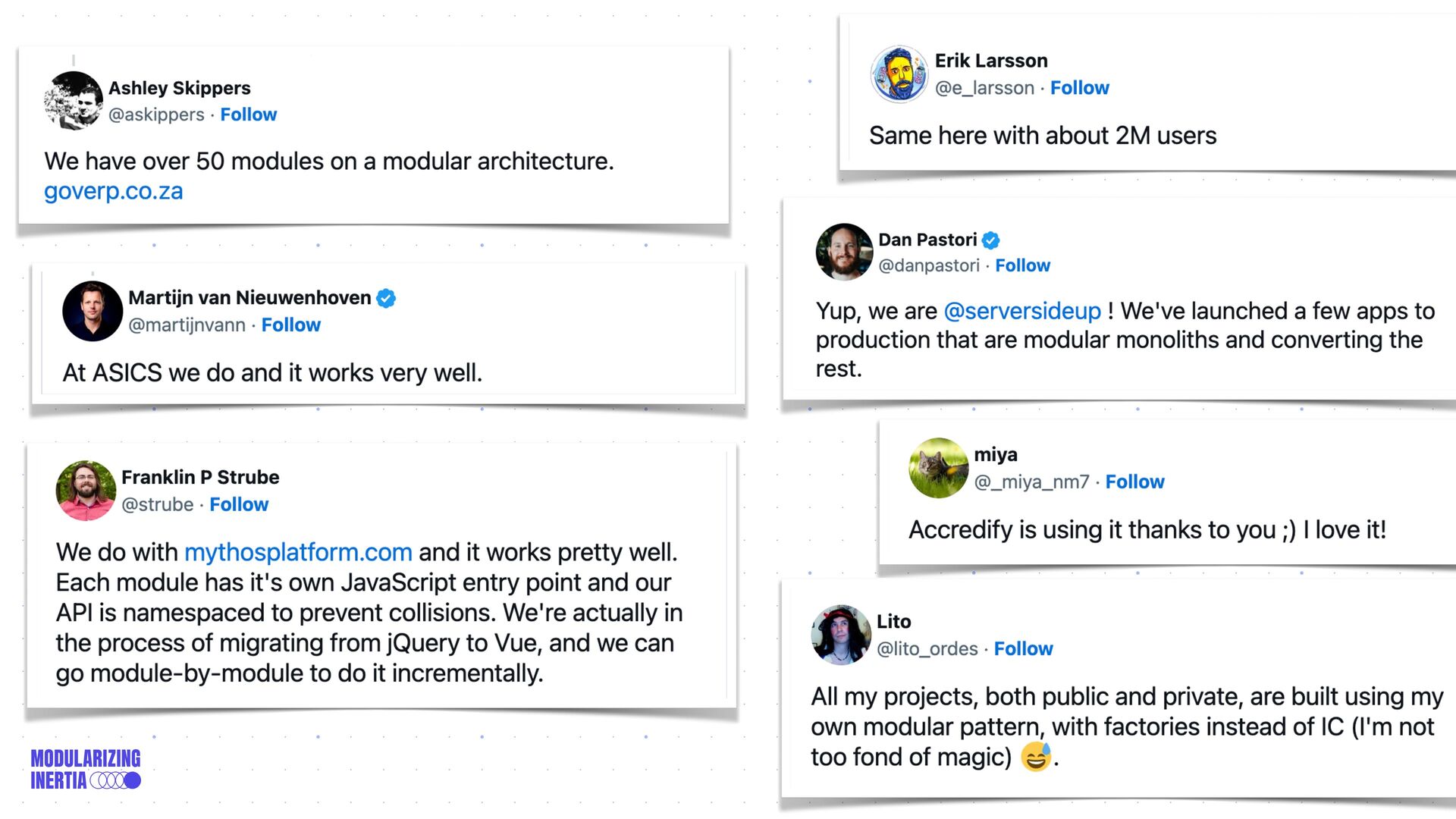
Task: Open the mythosplatform.com link
Action: pos(298,552)
